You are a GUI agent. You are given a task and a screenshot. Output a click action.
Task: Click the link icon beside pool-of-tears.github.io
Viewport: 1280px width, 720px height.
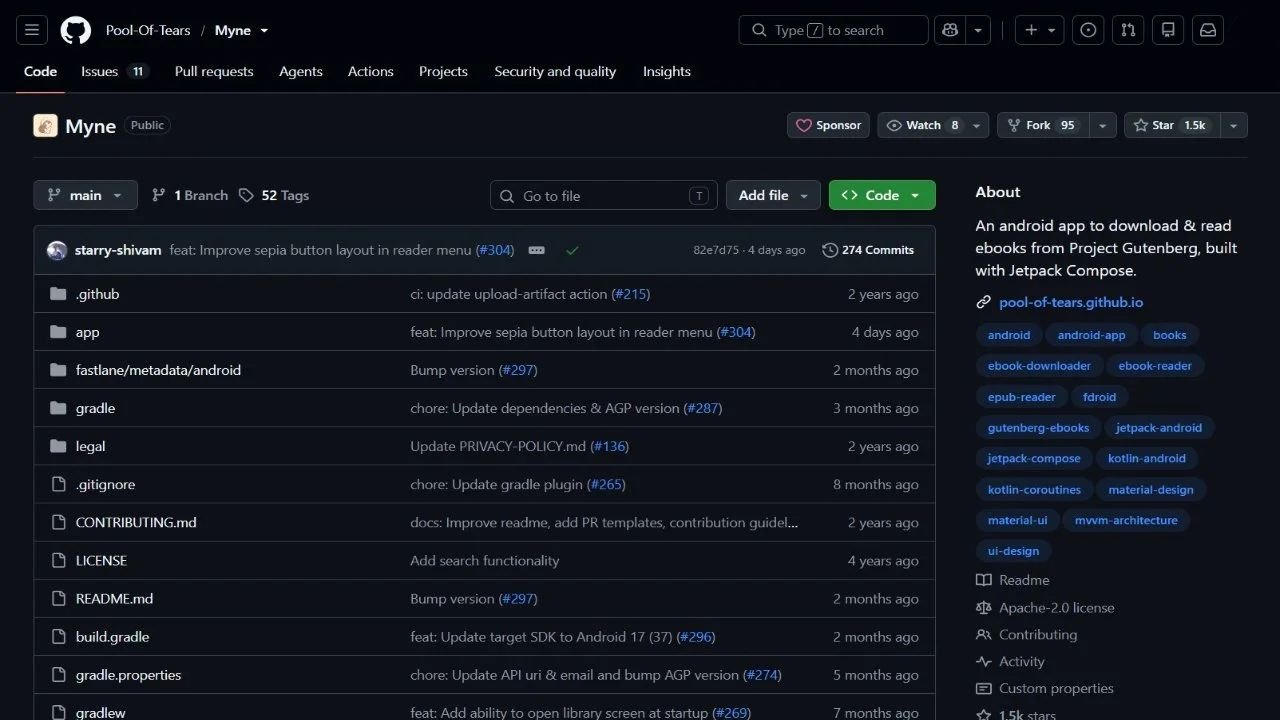(x=983, y=302)
